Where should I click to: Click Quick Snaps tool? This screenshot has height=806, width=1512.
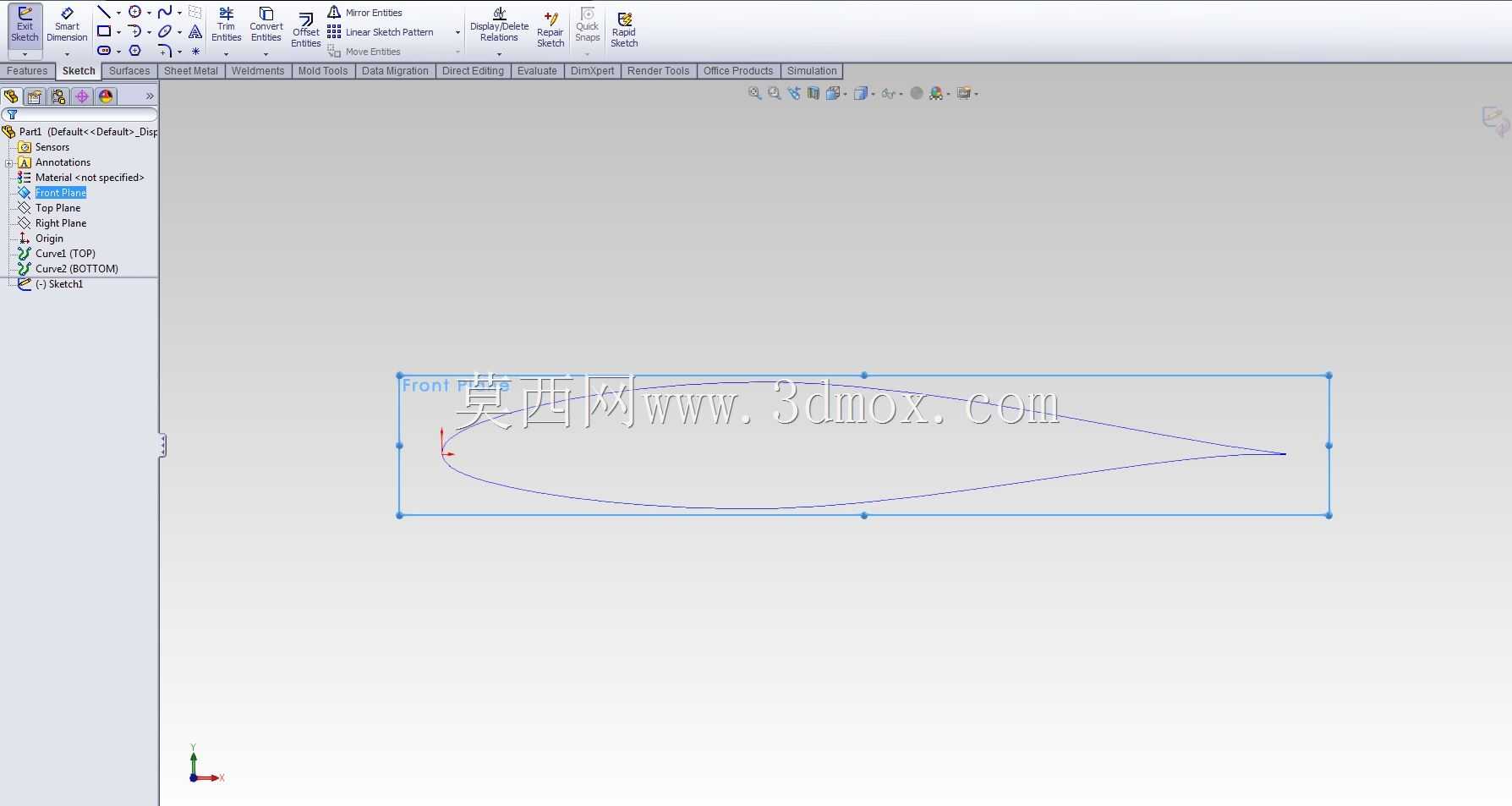point(587,25)
